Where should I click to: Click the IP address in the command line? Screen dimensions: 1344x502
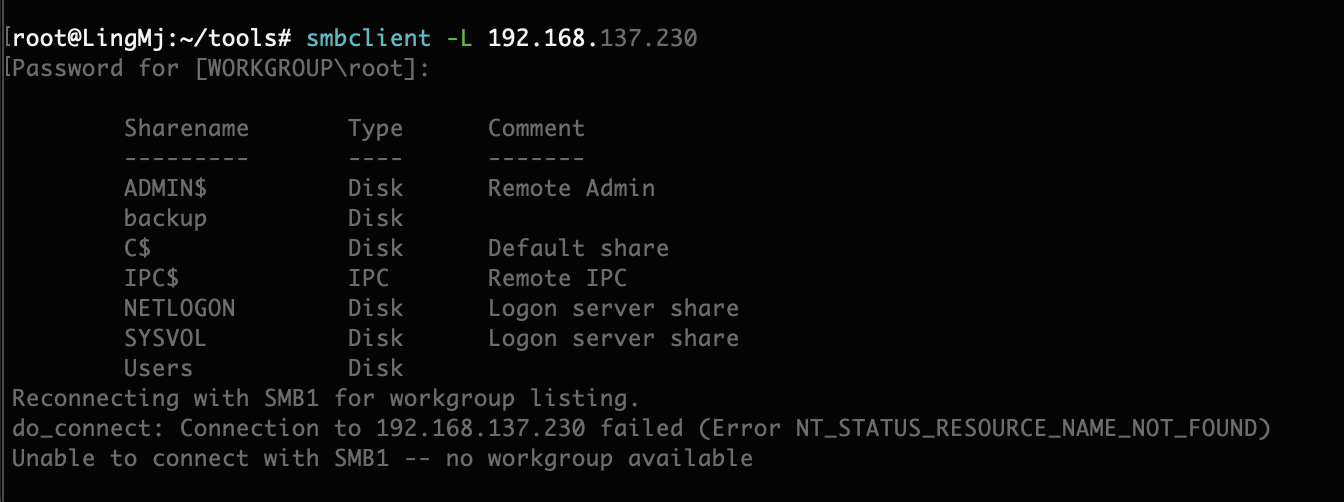pos(592,39)
